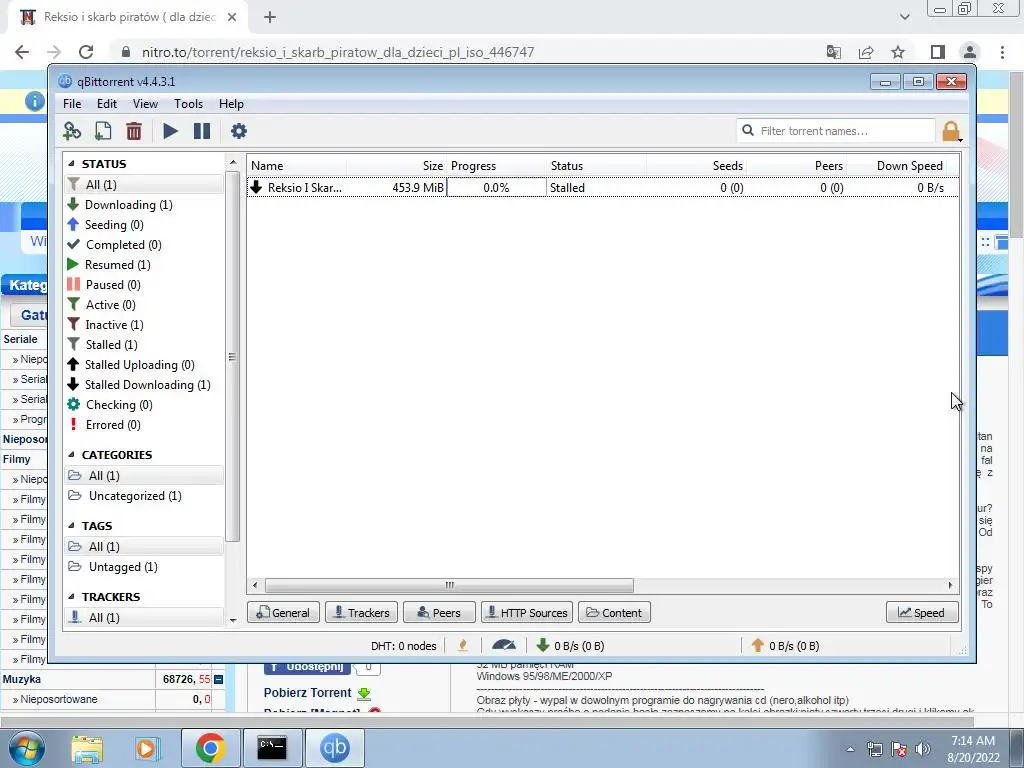Bookmark the page with the star icon
The width and height of the screenshot is (1024, 768).
[x=898, y=52]
